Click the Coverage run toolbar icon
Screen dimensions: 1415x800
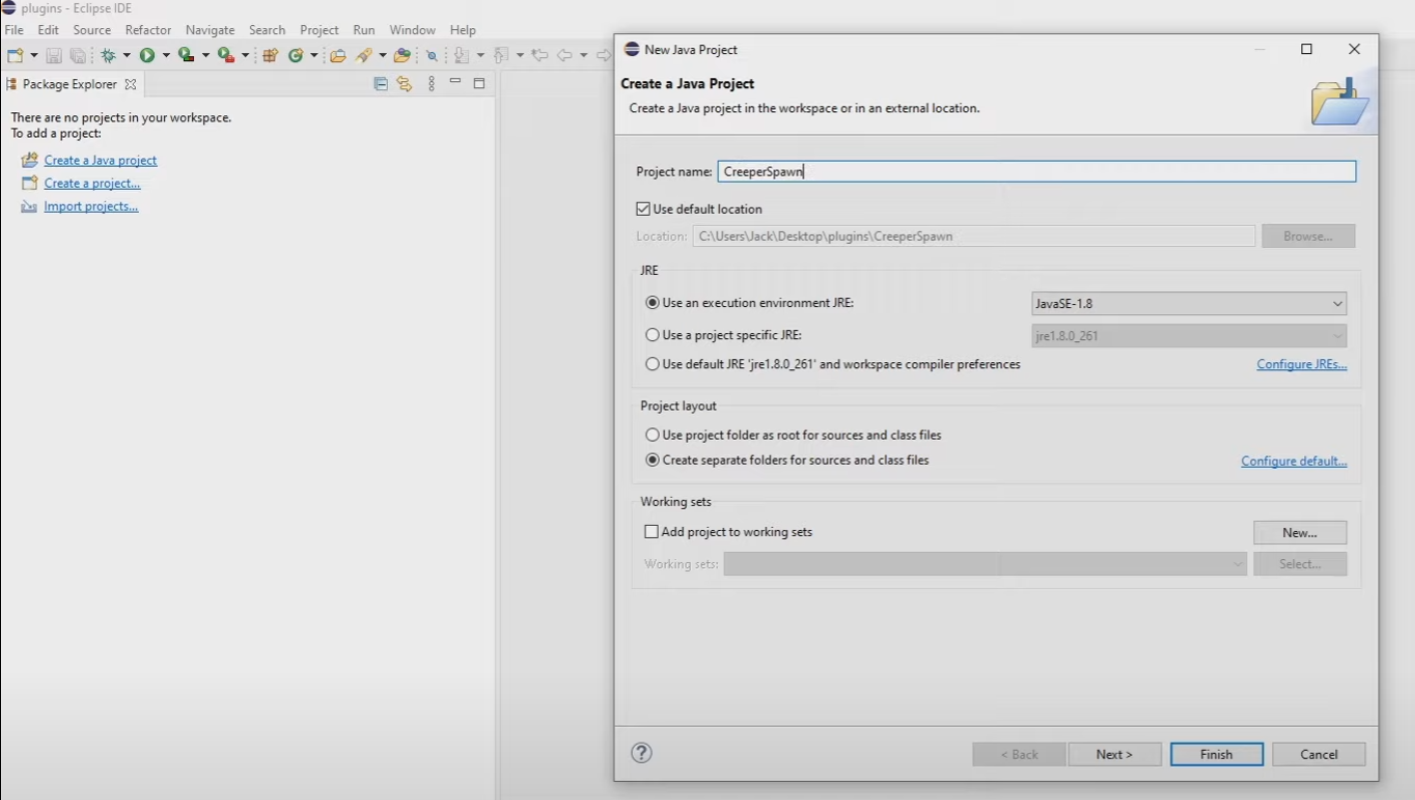pyautogui.click(x=186, y=56)
